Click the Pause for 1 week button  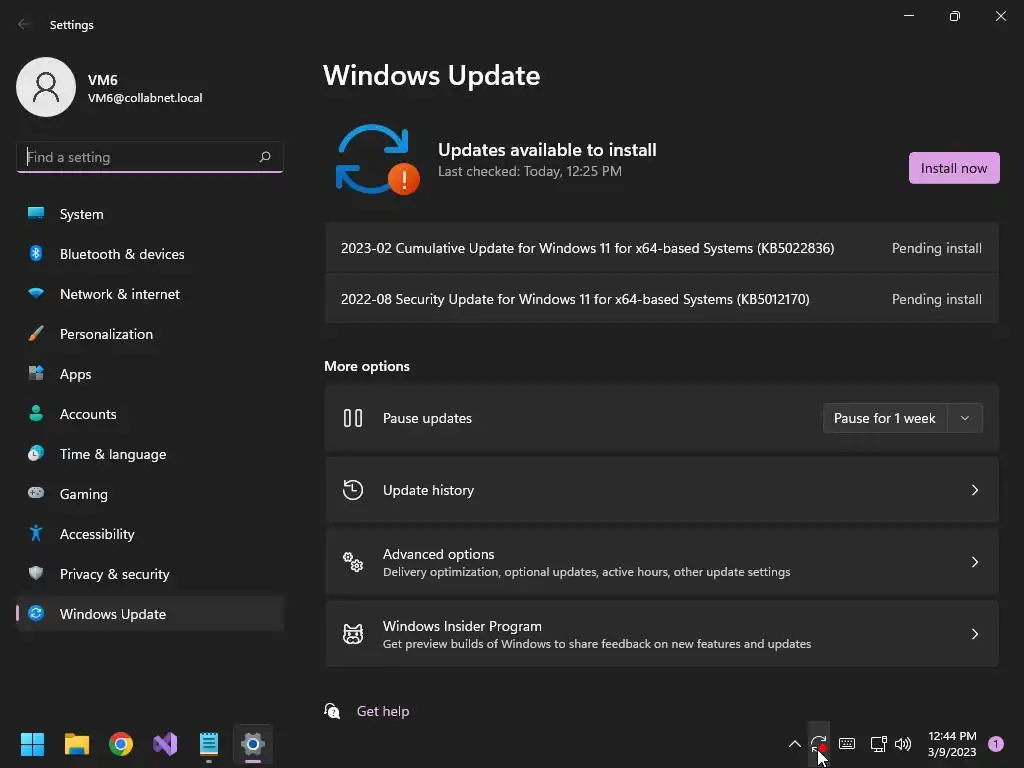[x=885, y=418]
